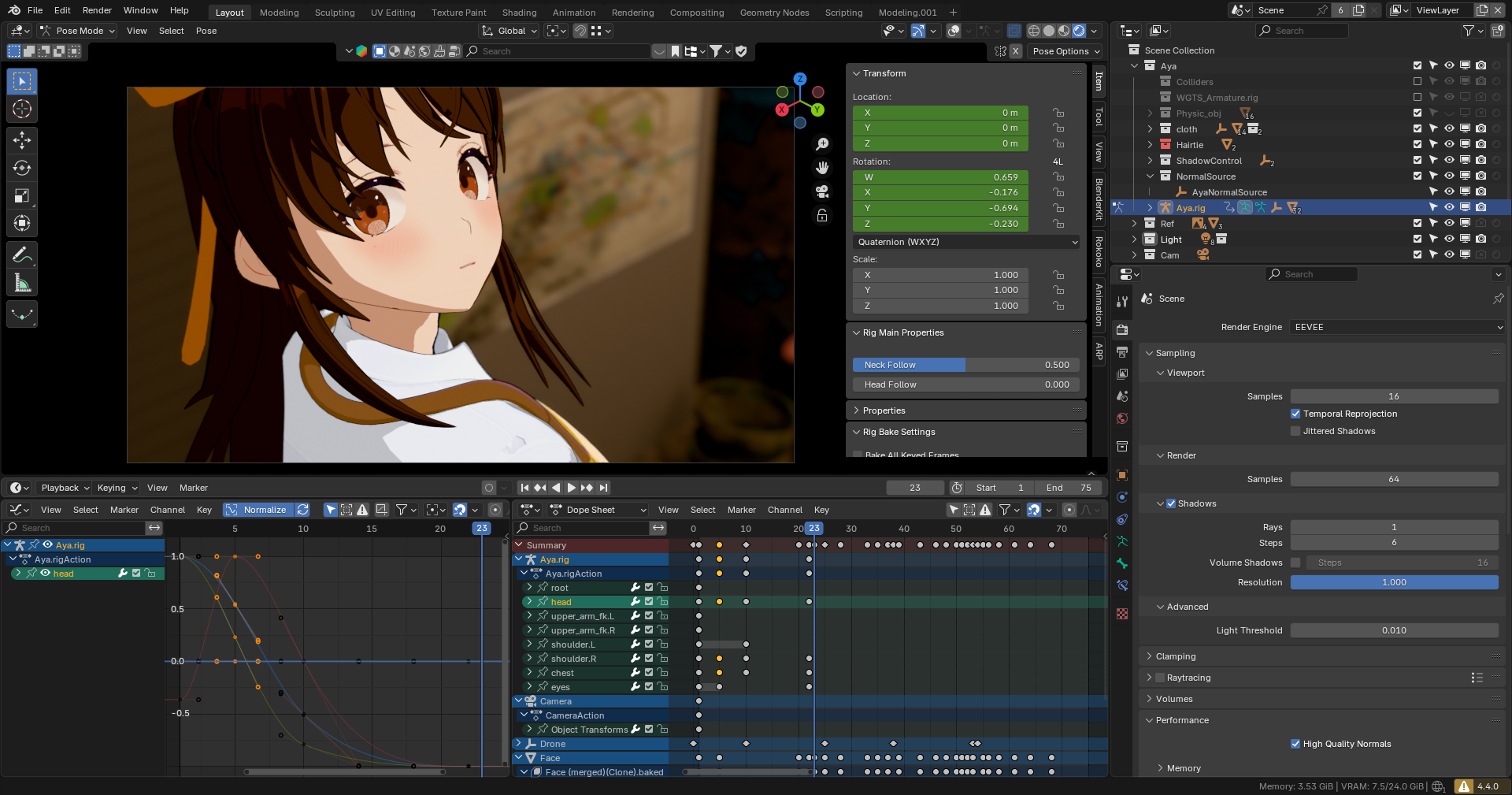
Task: Open the Pose menu in viewport header
Action: (206, 31)
